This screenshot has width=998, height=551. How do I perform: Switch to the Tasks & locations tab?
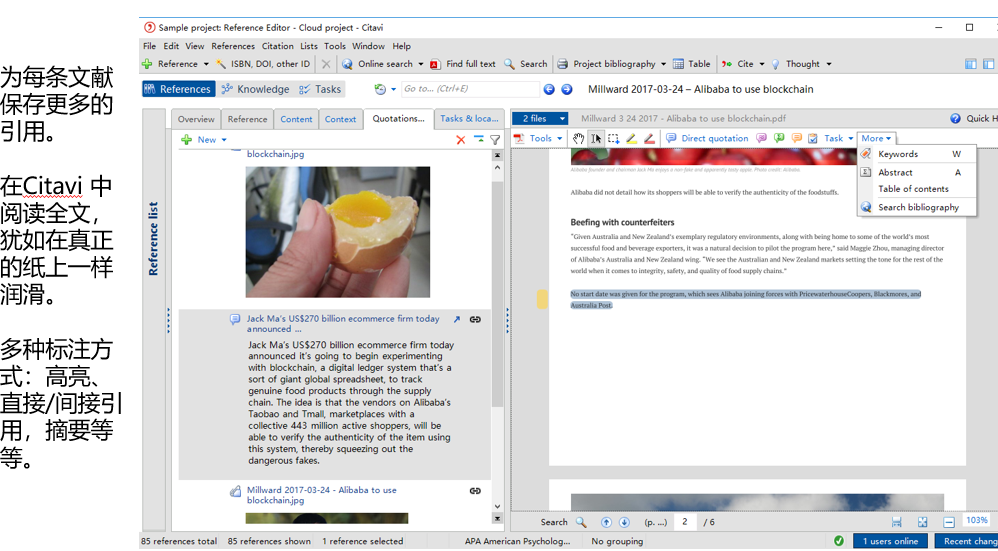pyautogui.click(x=469, y=119)
